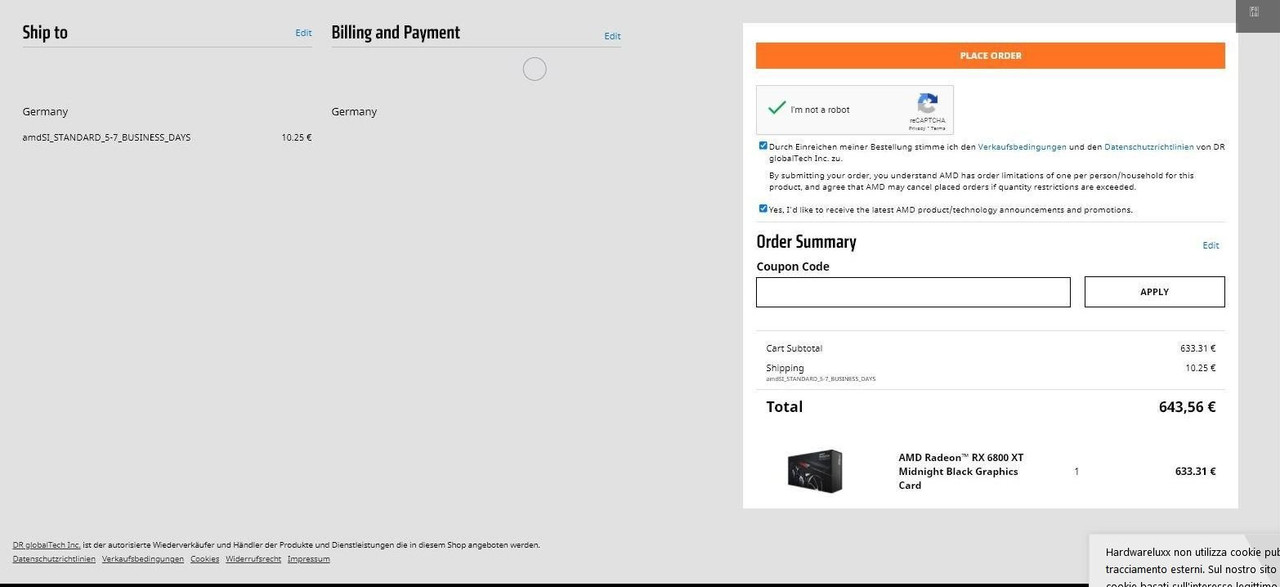Screen dimensions: 1280x587
Task: Click the Cart Subtotal value 633.31 €
Action: (1198, 349)
